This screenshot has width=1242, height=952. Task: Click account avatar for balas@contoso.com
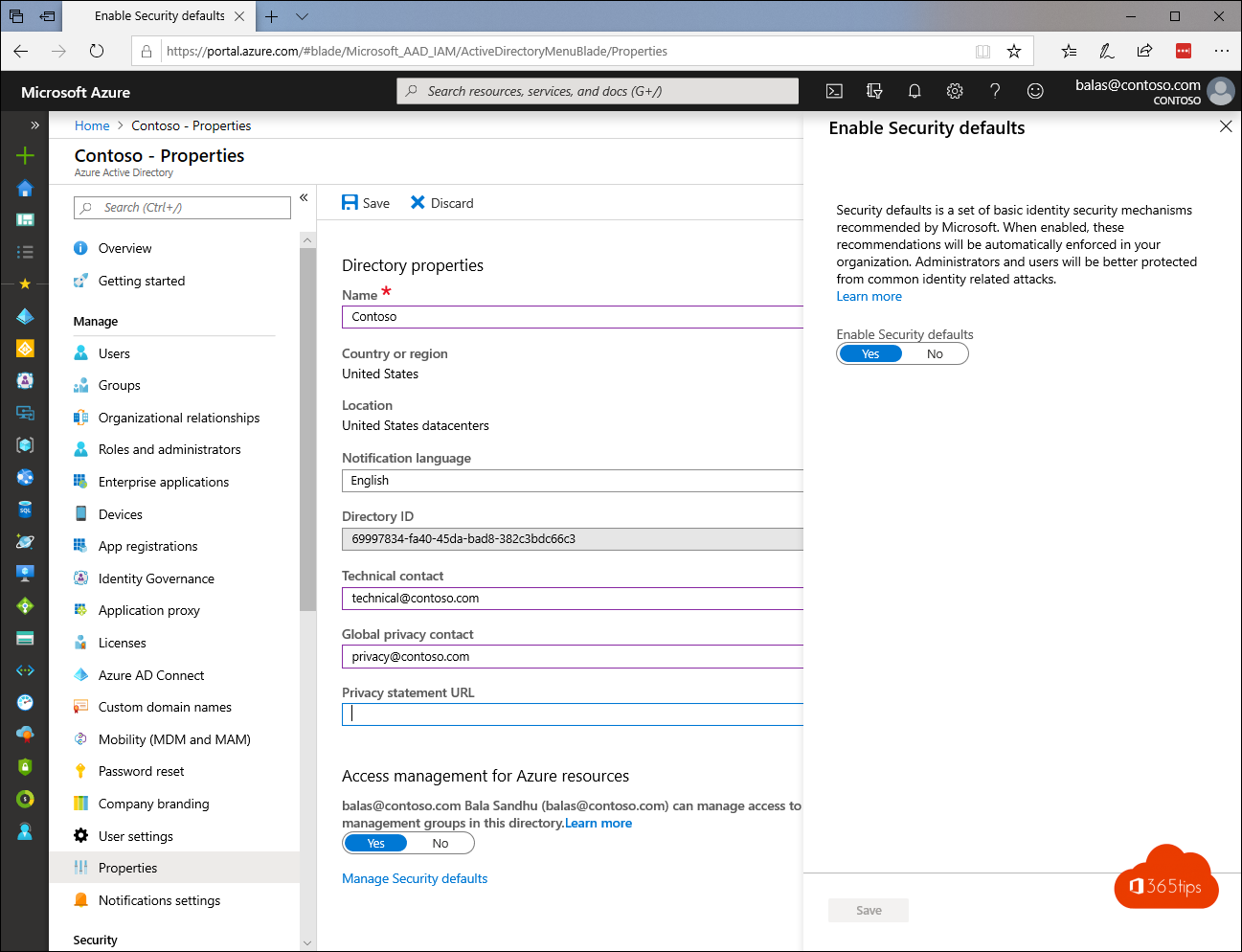click(x=1220, y=91)
